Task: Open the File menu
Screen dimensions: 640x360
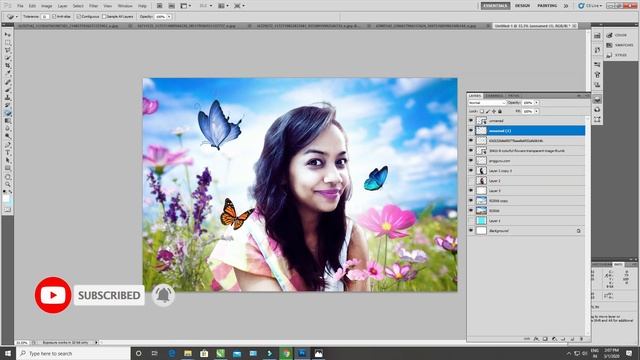Action: (20, 6)
